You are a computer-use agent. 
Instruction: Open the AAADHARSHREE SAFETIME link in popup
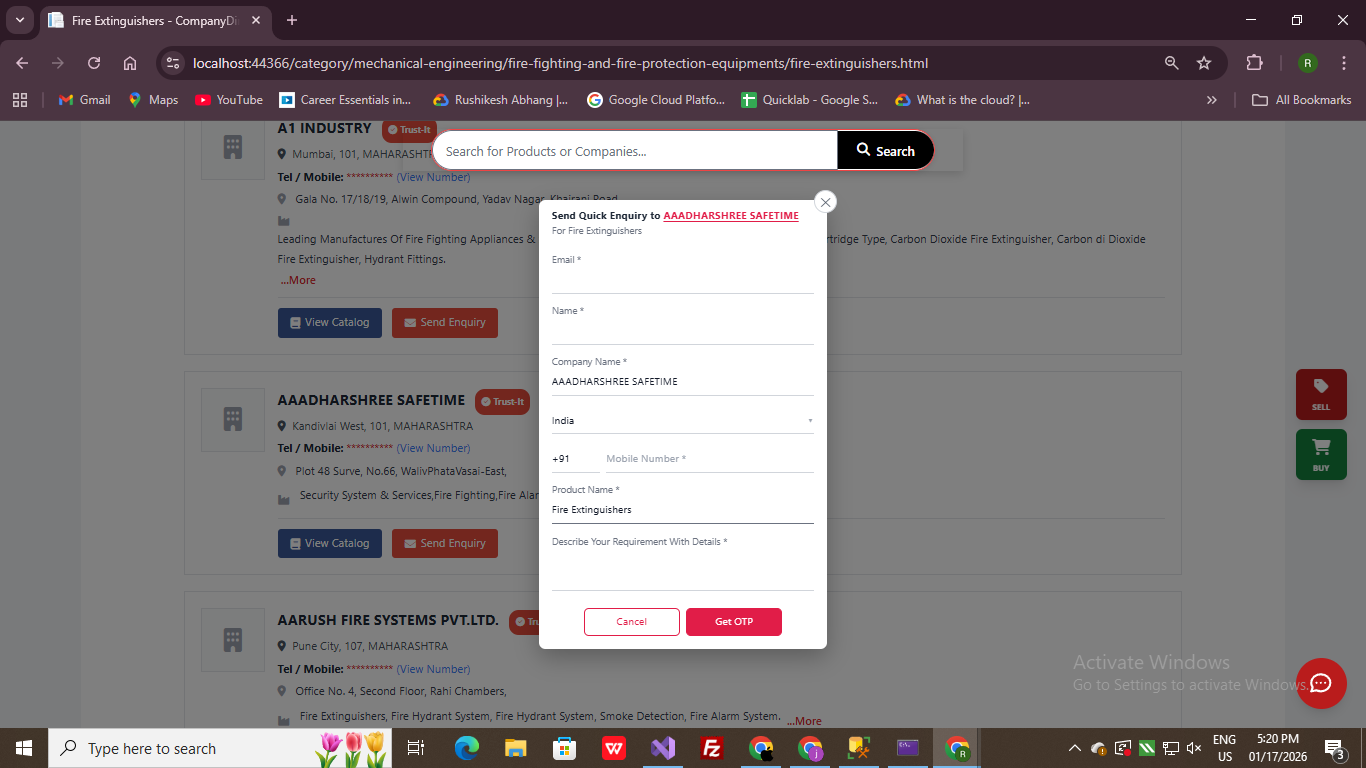point(731,215)
